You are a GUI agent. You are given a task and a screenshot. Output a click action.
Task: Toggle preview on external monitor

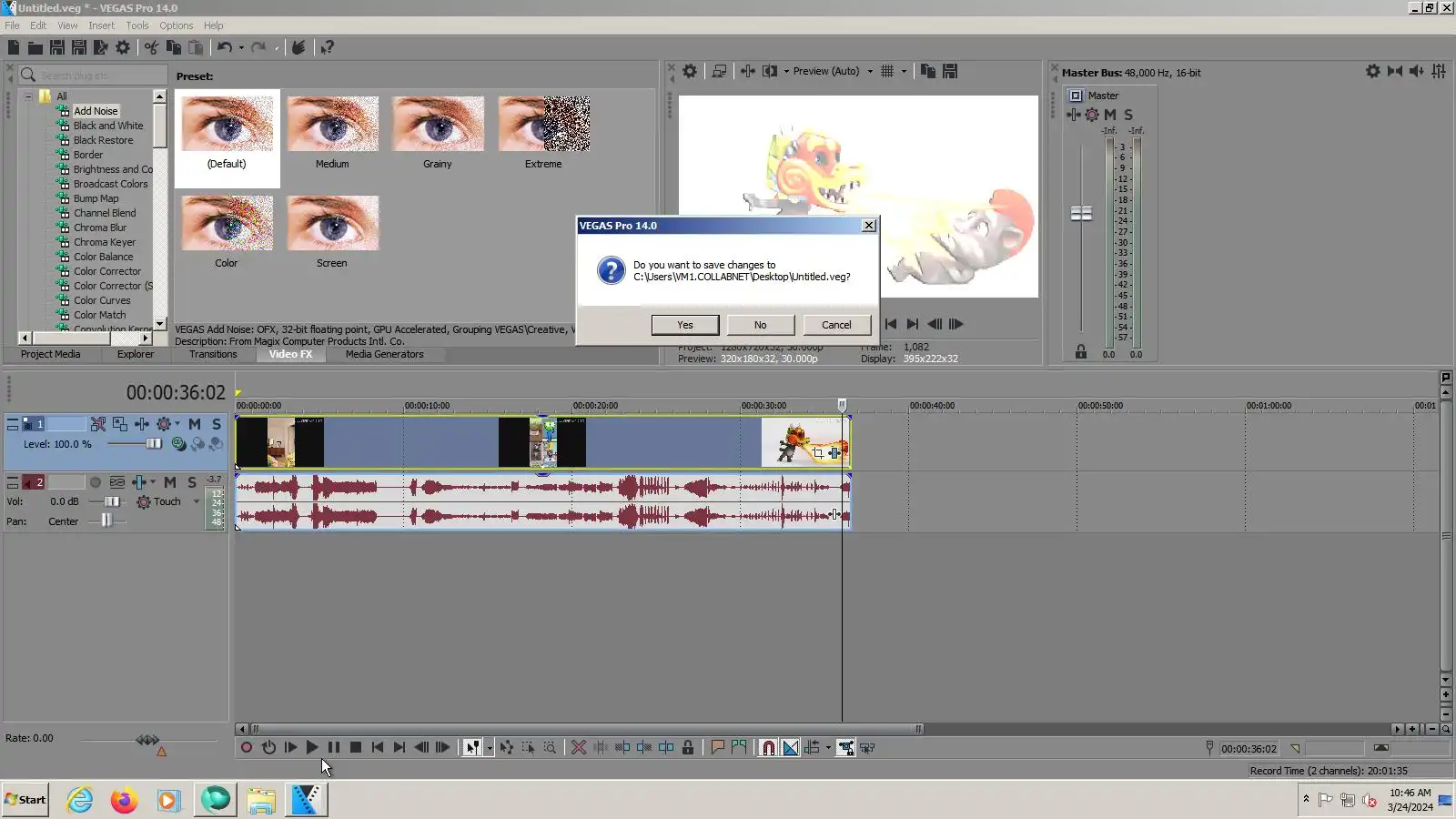click(719, 71)
